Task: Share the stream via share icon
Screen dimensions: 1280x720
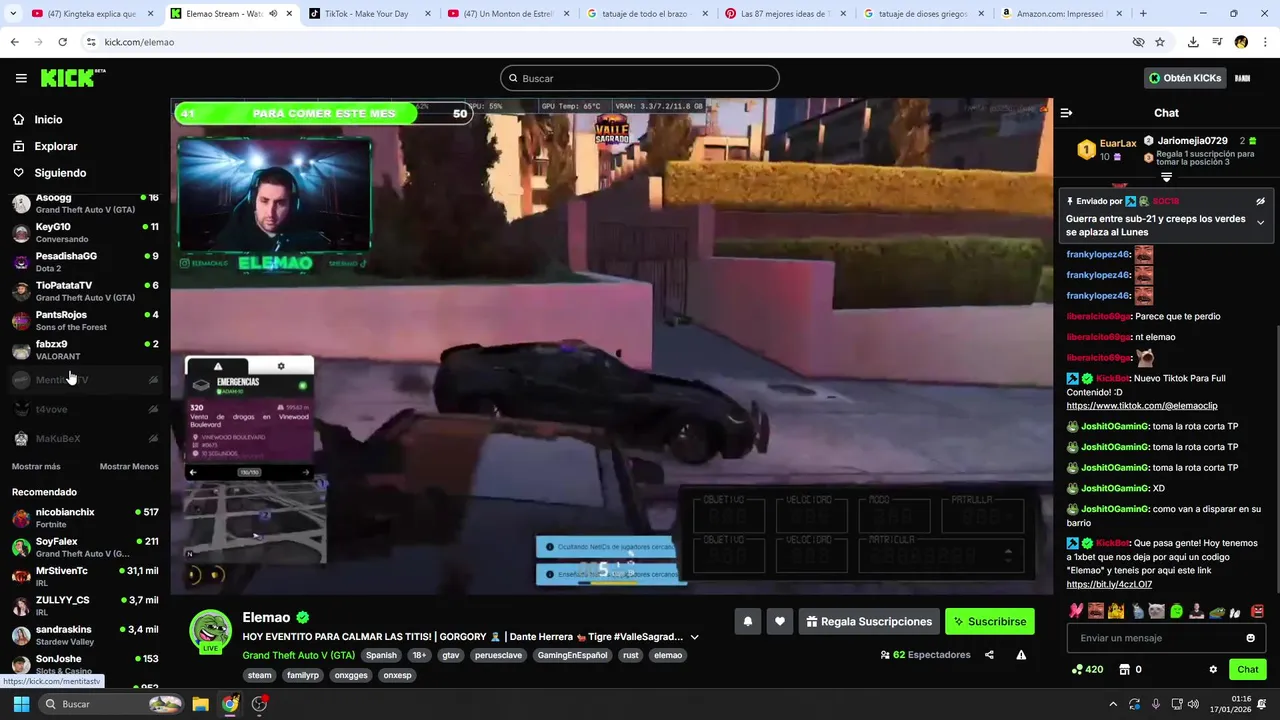Action: (x=989, y=655)
